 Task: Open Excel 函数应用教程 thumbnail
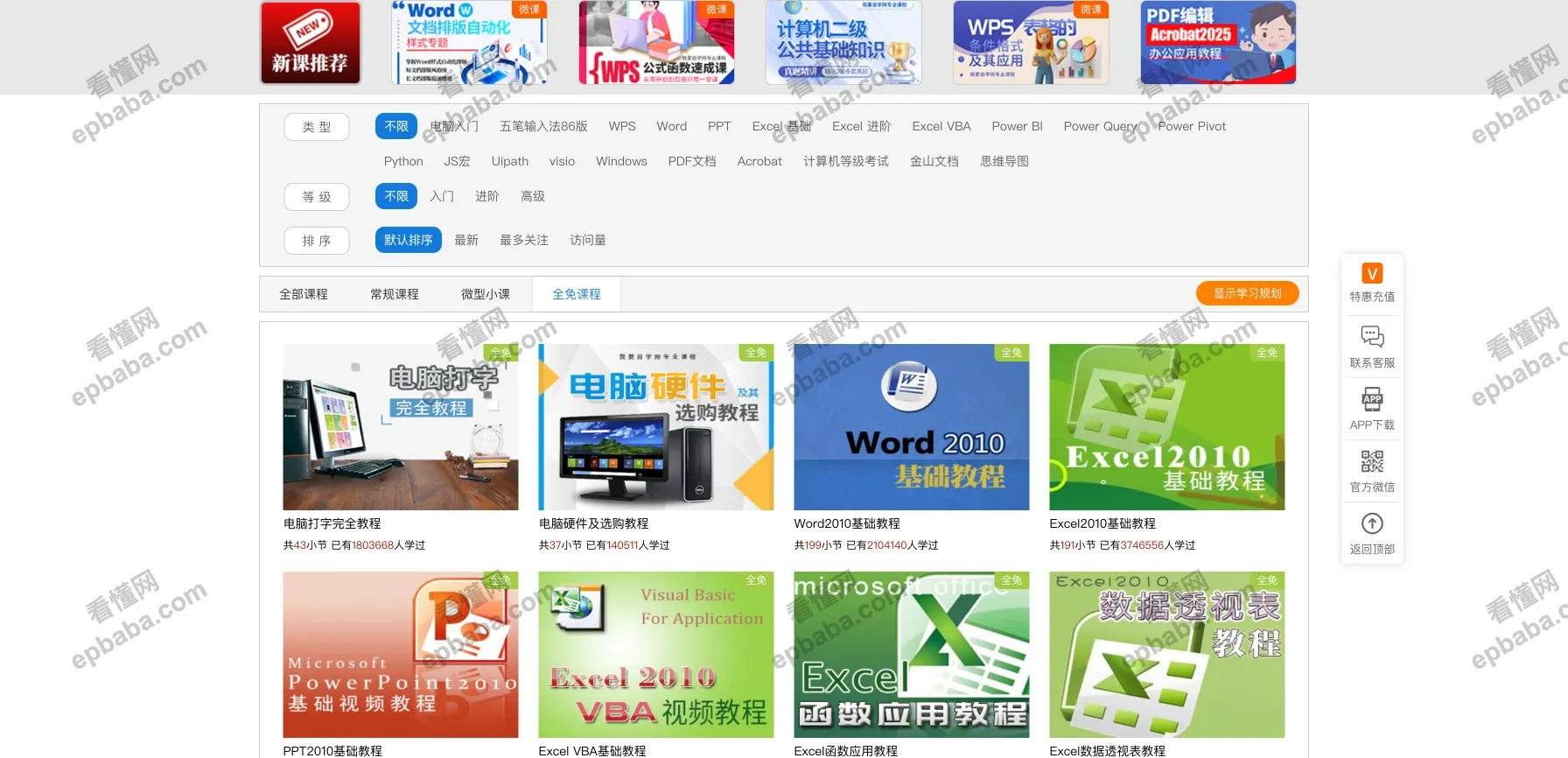click(x=912, y=655)
